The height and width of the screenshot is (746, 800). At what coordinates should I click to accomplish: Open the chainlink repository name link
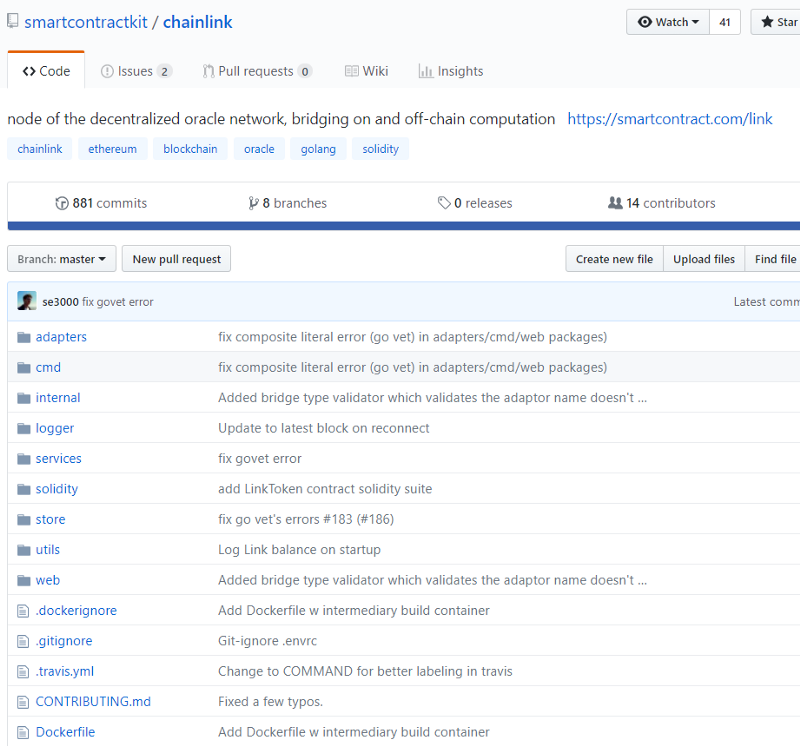[197, 22]
